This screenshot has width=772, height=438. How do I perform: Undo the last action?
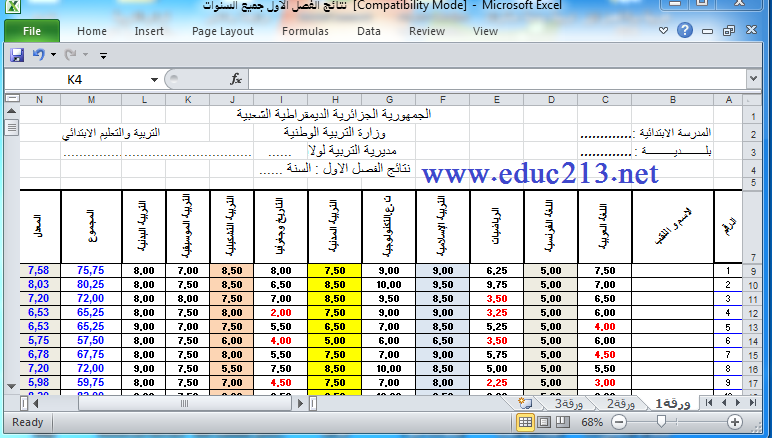click(x=38, y=55)
